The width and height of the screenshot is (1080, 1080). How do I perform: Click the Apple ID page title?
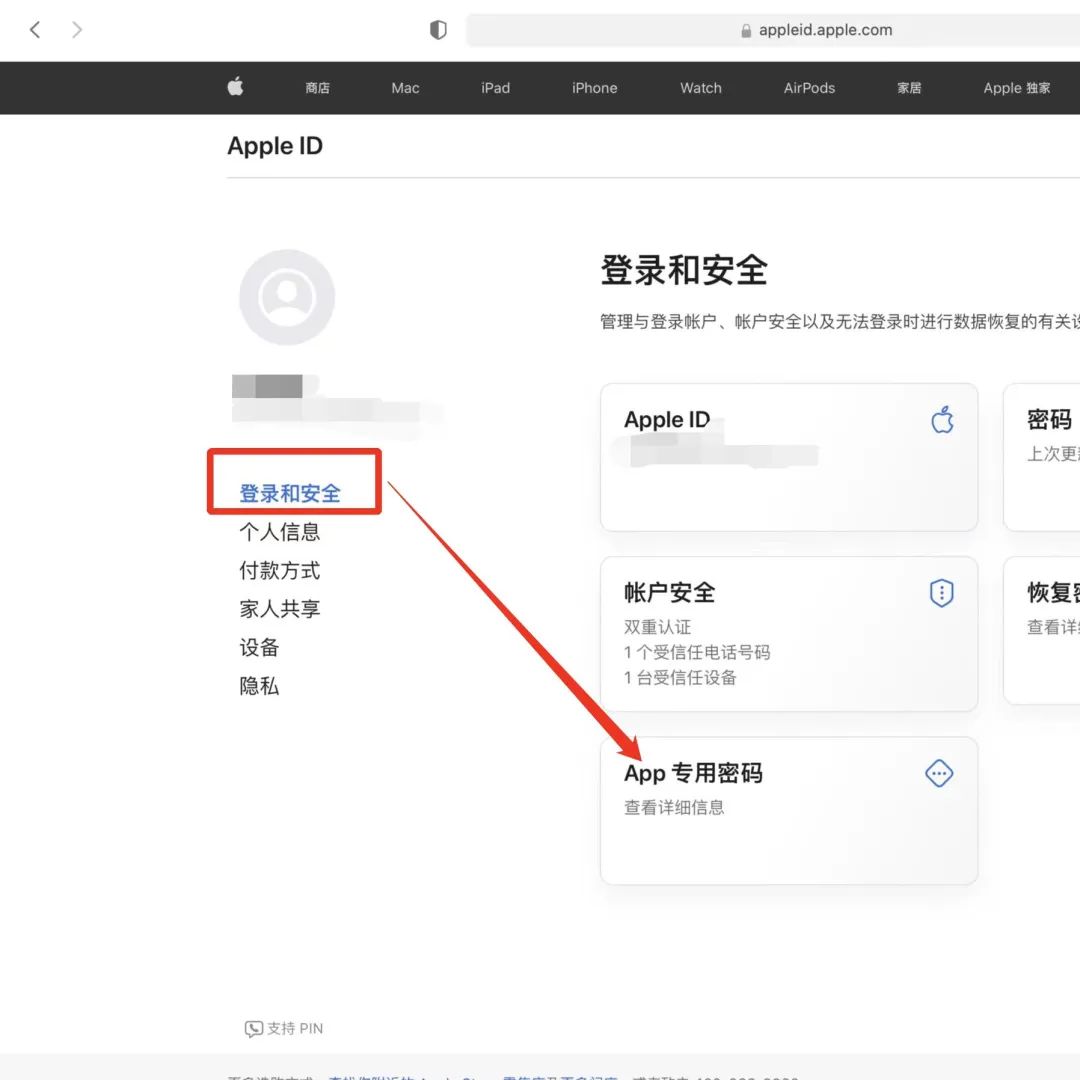click(x=275, y=146)
